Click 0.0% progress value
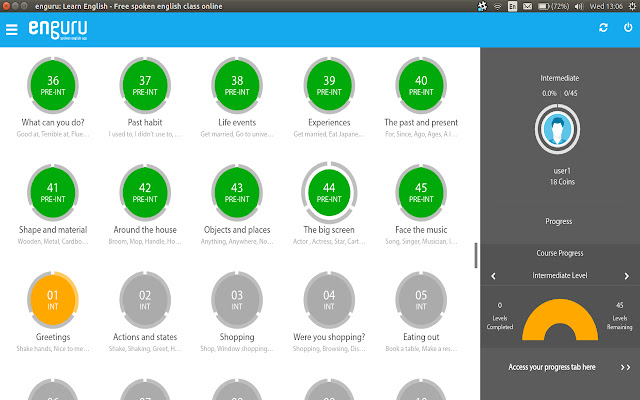The height and width of the screenshot is (400, 640). (549, 93)
